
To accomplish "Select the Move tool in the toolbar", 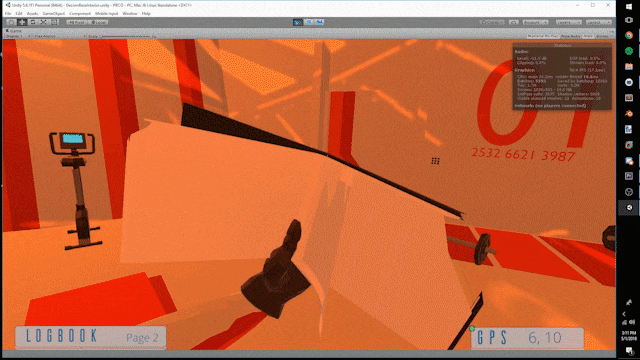I will [x=22, y=22].
